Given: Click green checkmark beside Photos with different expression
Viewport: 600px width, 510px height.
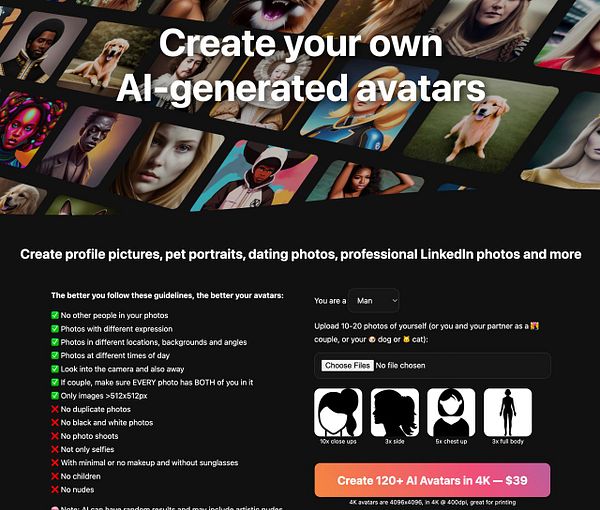Looking at the screenshot, I should point(55,329).
